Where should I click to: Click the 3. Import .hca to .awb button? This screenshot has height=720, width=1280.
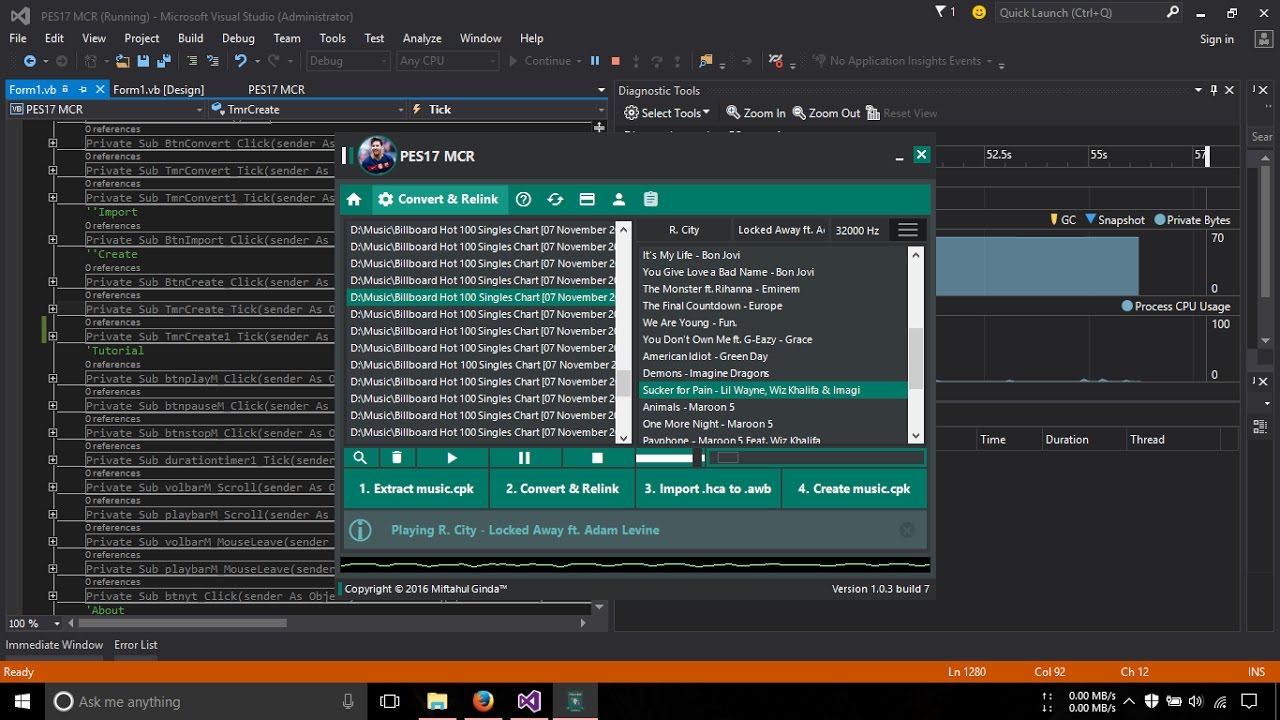pyautogui.click(x=708, y=489)
